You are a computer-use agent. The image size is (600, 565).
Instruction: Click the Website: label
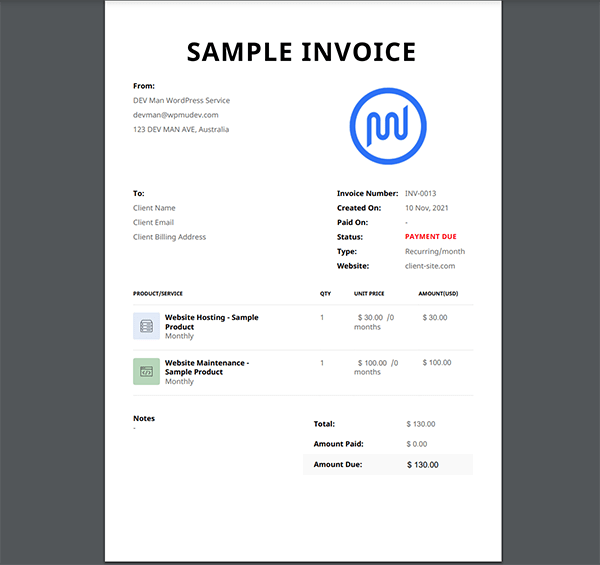coord(353,266)
